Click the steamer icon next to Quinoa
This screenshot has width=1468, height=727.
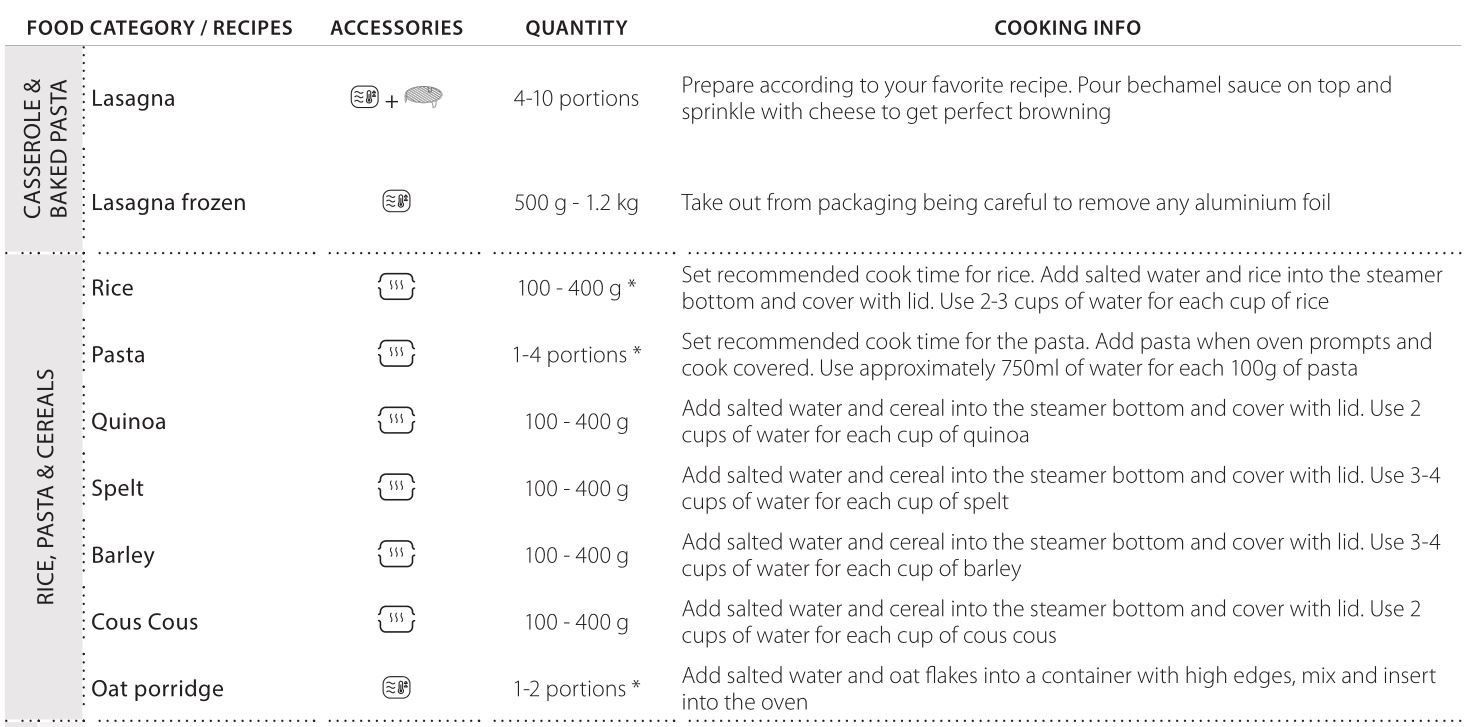[x=397, y=423]
